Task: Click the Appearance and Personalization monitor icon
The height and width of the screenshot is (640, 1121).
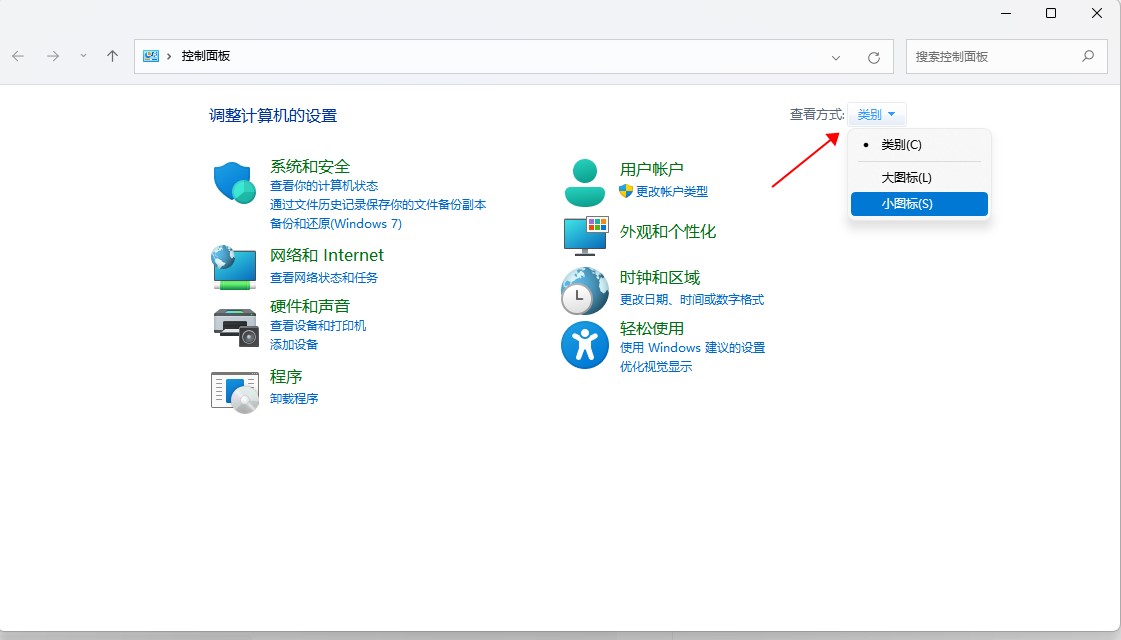Action: tap(585, 235)
